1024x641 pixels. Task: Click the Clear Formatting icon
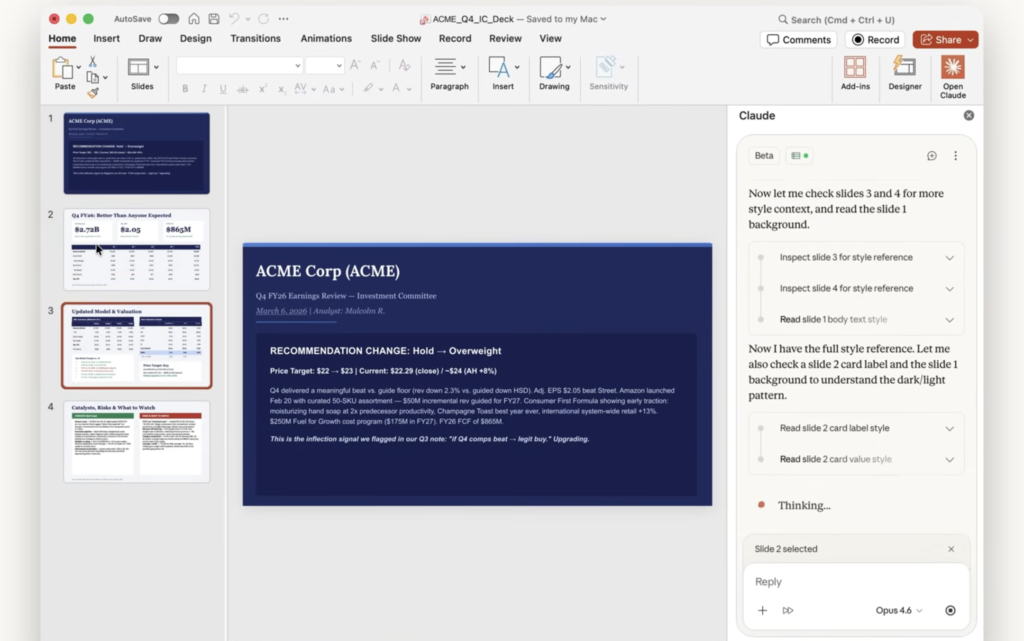404,65
